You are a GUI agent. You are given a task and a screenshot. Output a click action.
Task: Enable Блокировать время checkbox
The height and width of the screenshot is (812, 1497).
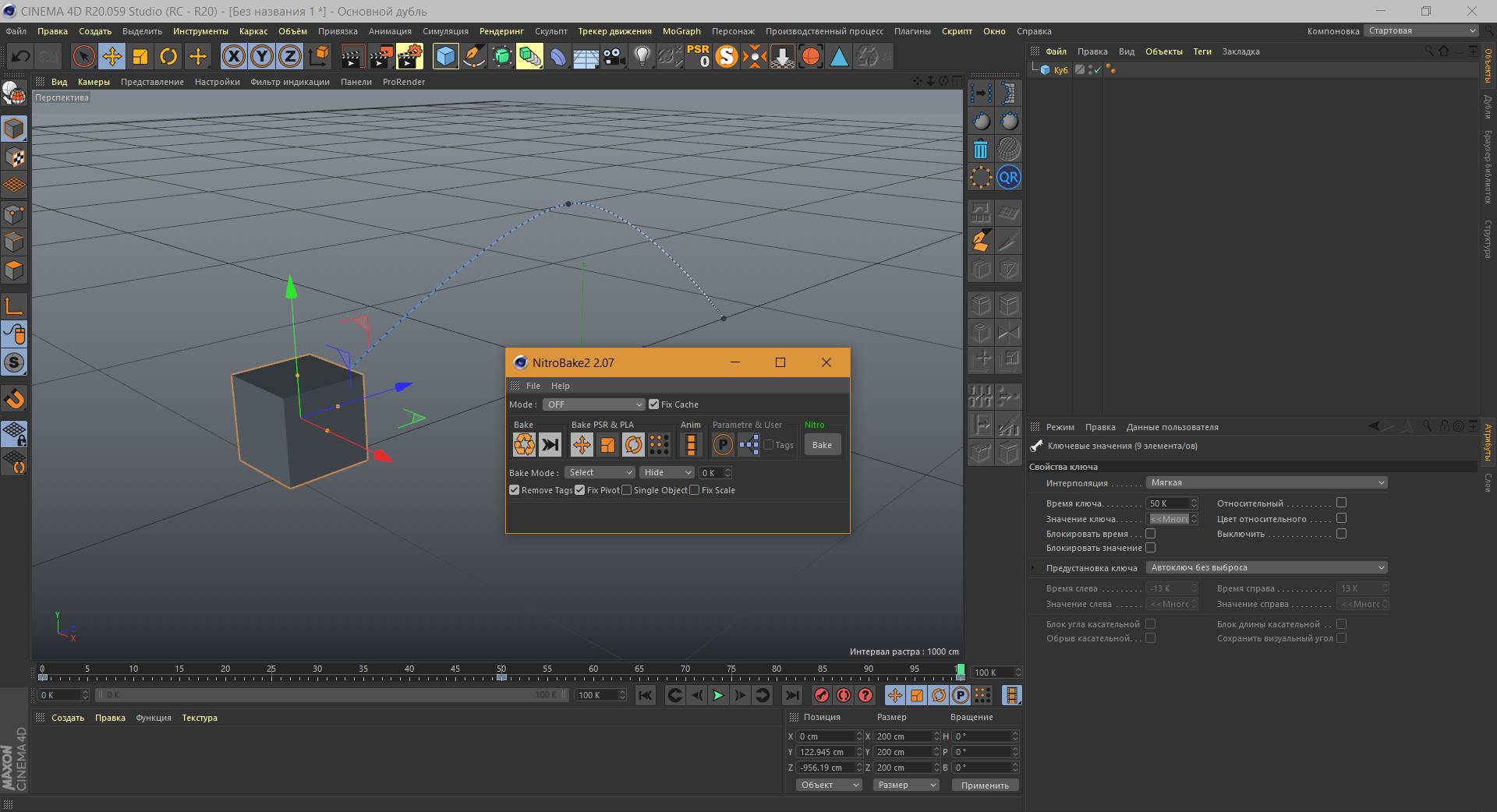(x=1150, y=534)
